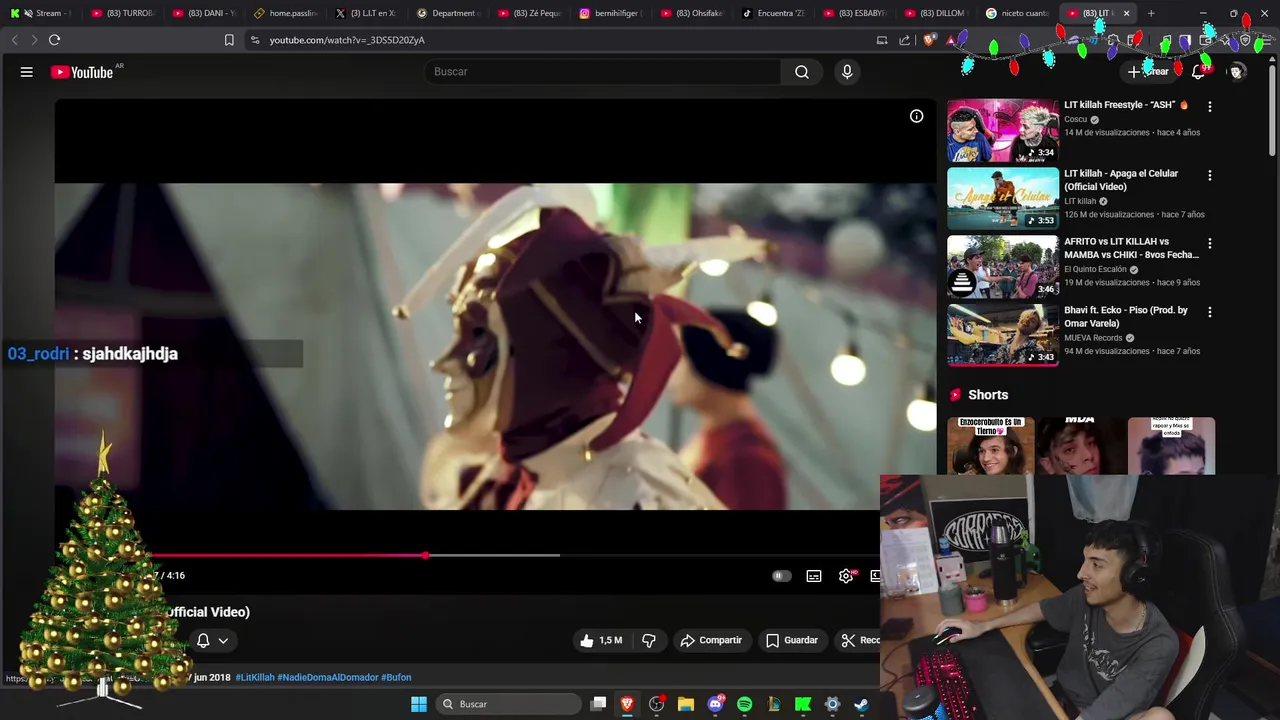Open options for AFRITO vs LIT KILLAH video

(1209, 243)
